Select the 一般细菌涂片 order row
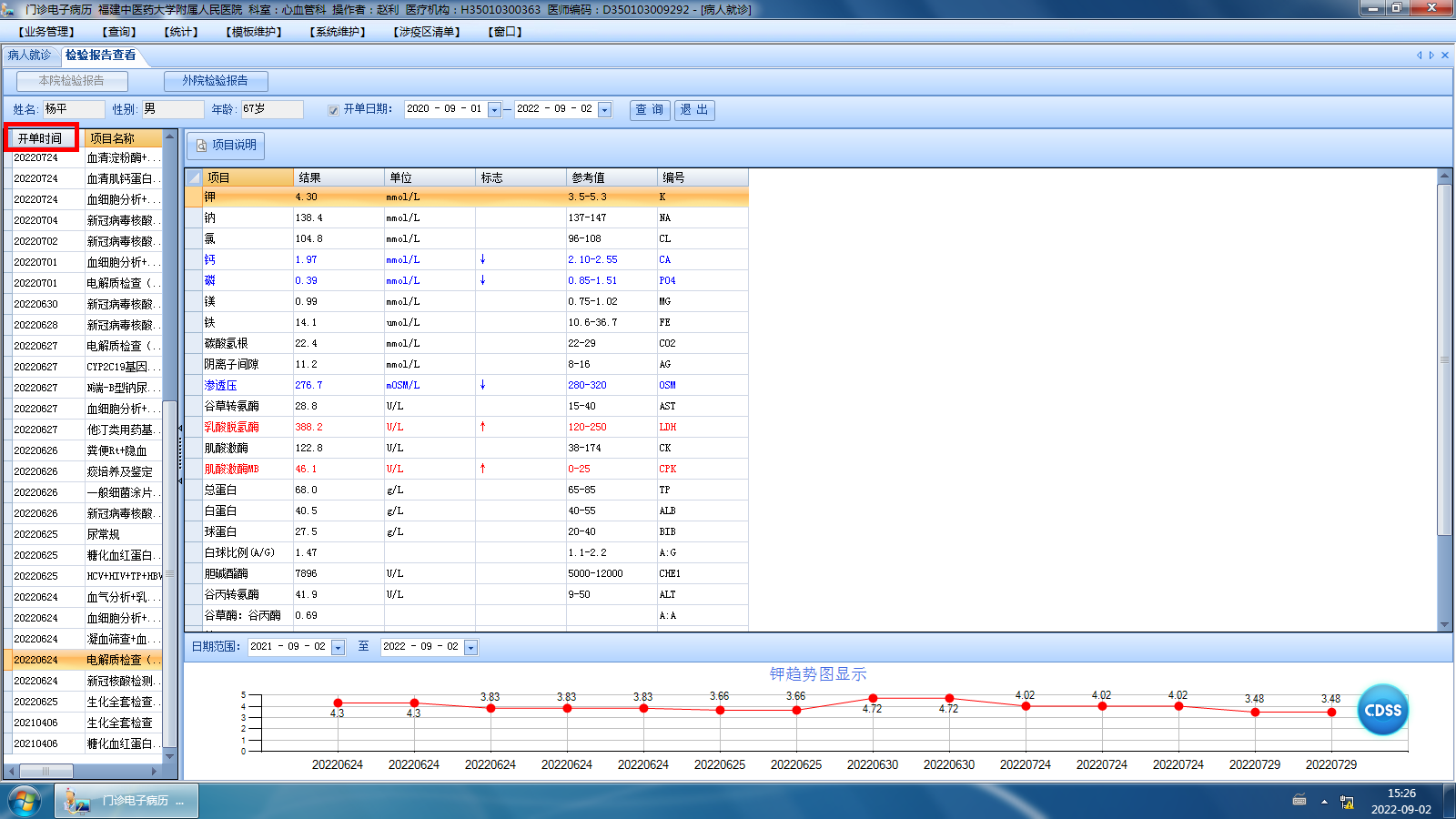The image size is (1456, 819). pos(84,493)
